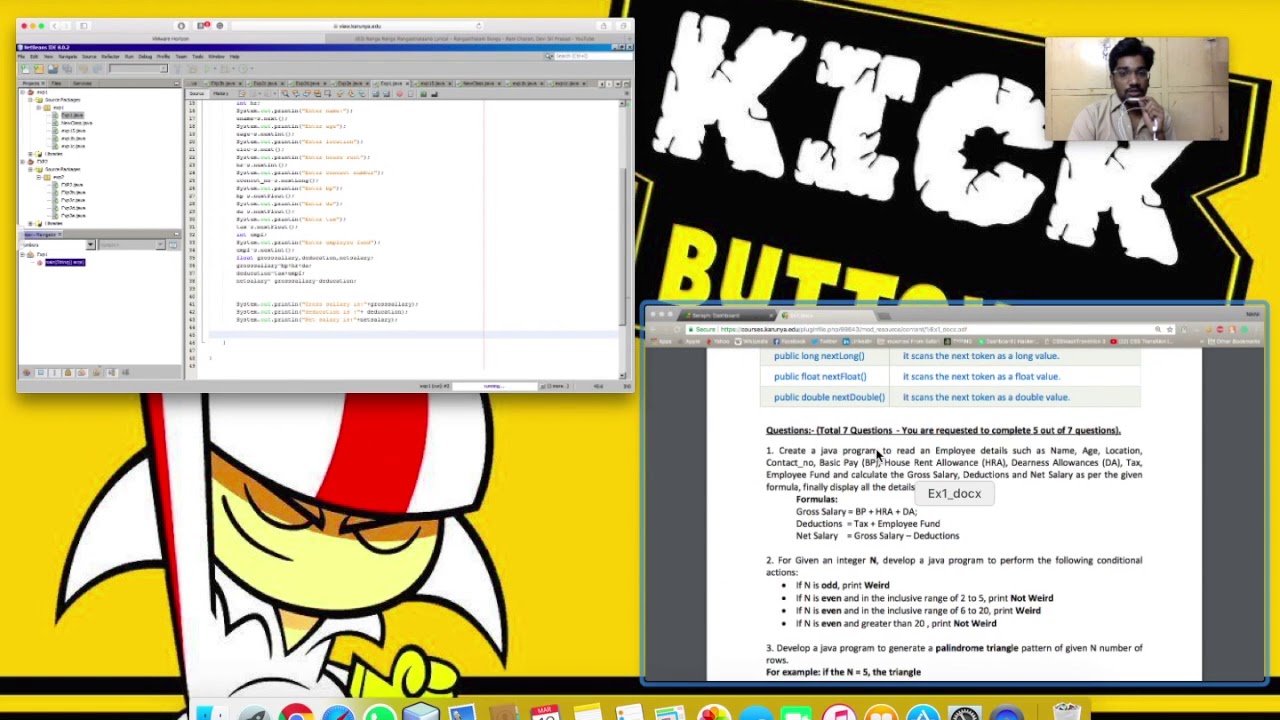Select NewClass.java in project tree
The height and width of the screenshot is (720, 1280).
click(77, 123)
